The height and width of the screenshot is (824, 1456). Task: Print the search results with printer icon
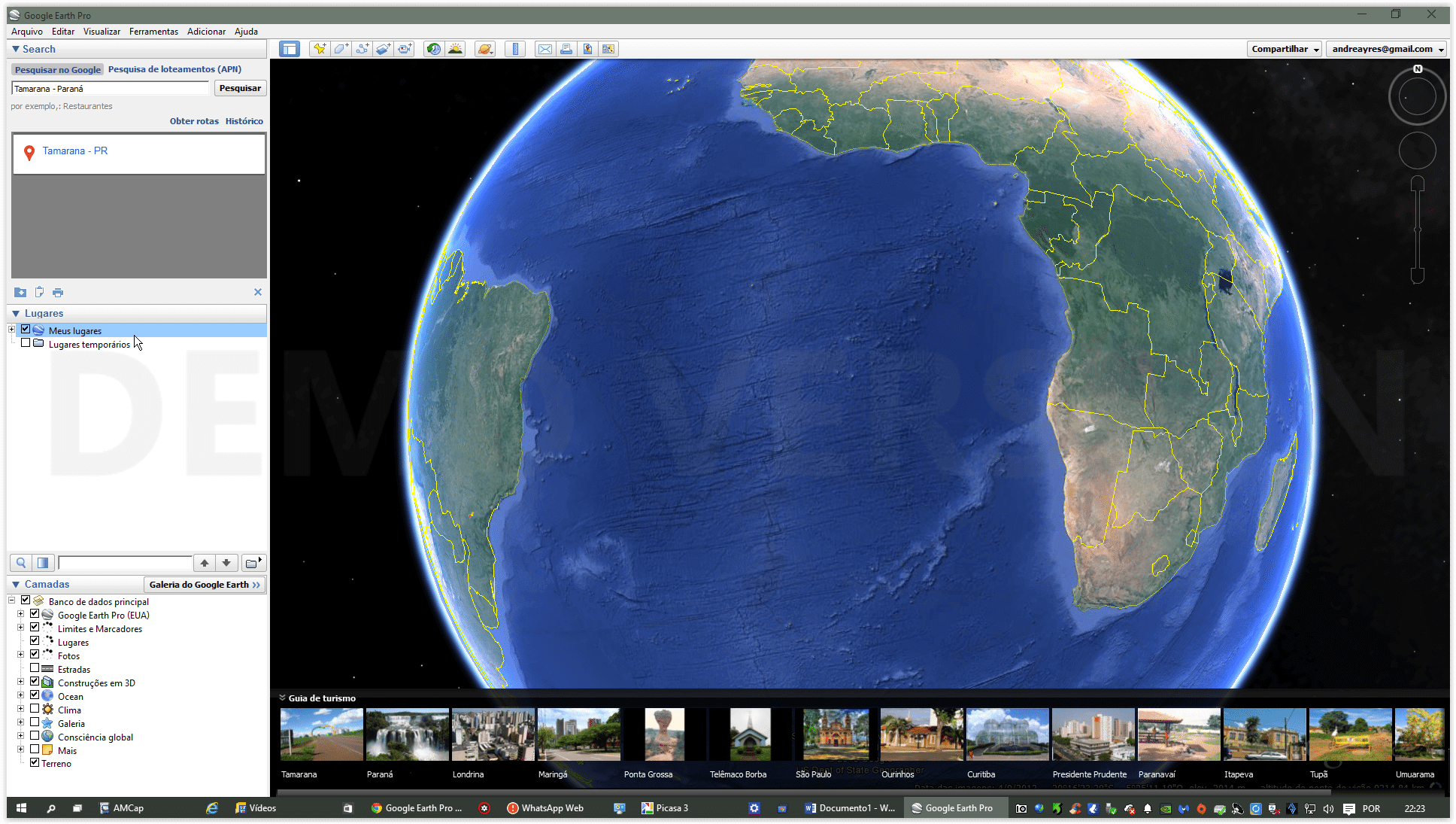coord(58,292)
